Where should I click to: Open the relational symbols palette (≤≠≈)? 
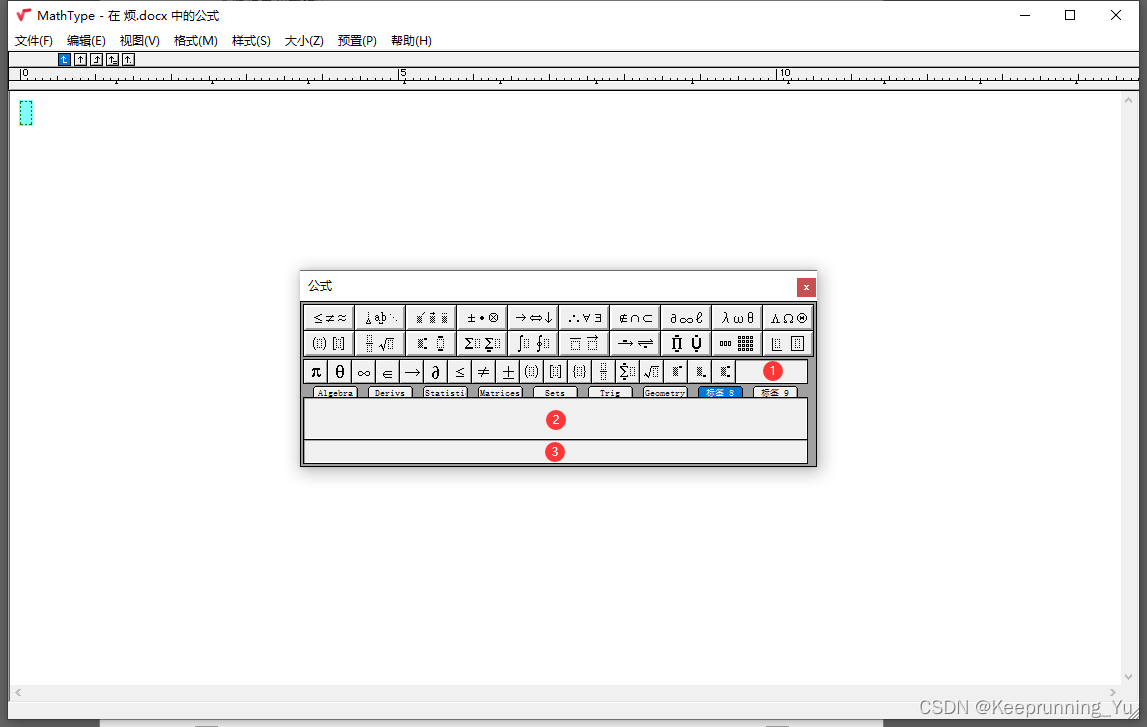coord(329,317)
